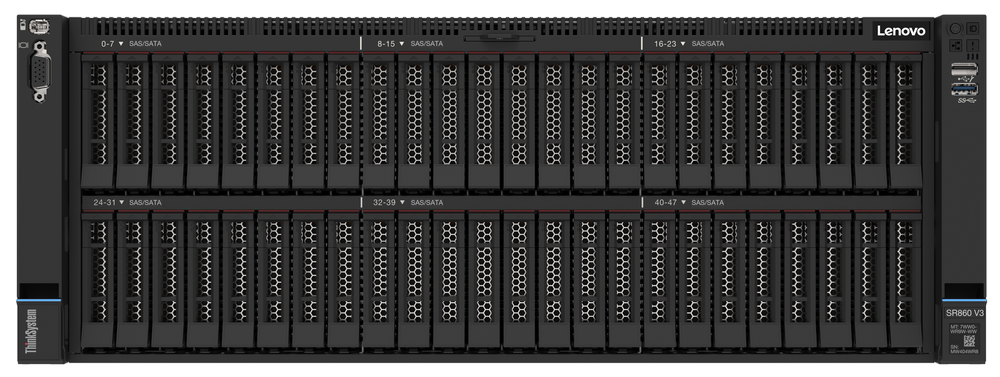The height and width of the screenshot is (377, 1000).
Task: Click the external diagnostics handset connector
Action: tap(39, 26)
